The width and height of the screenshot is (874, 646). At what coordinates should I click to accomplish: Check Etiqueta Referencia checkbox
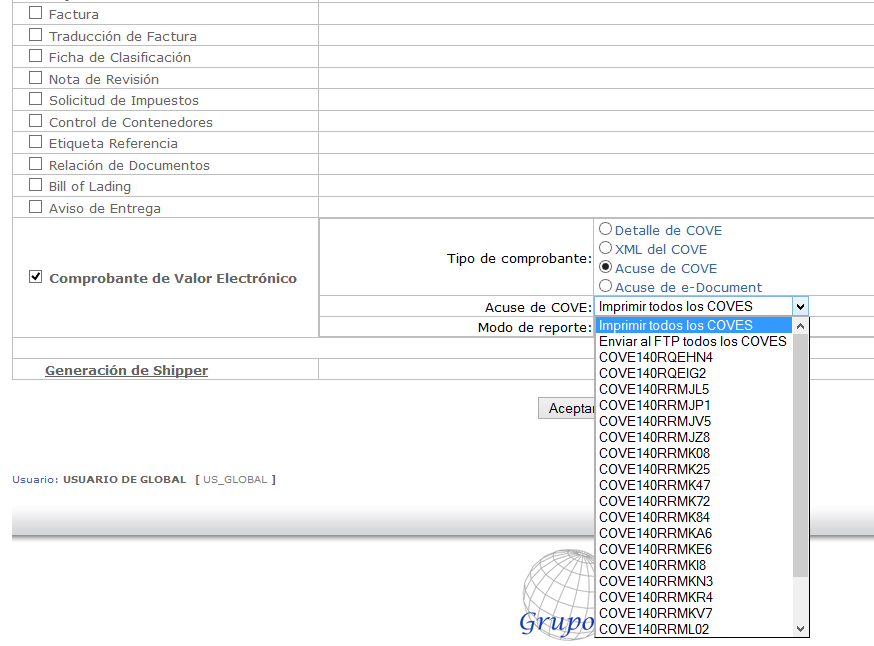point(35,142)
